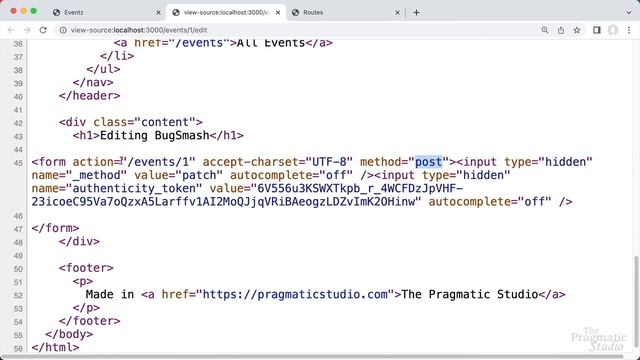Toggle the side panel icon
The width and height of the screenshot is (640, 360).
(597, 30)
